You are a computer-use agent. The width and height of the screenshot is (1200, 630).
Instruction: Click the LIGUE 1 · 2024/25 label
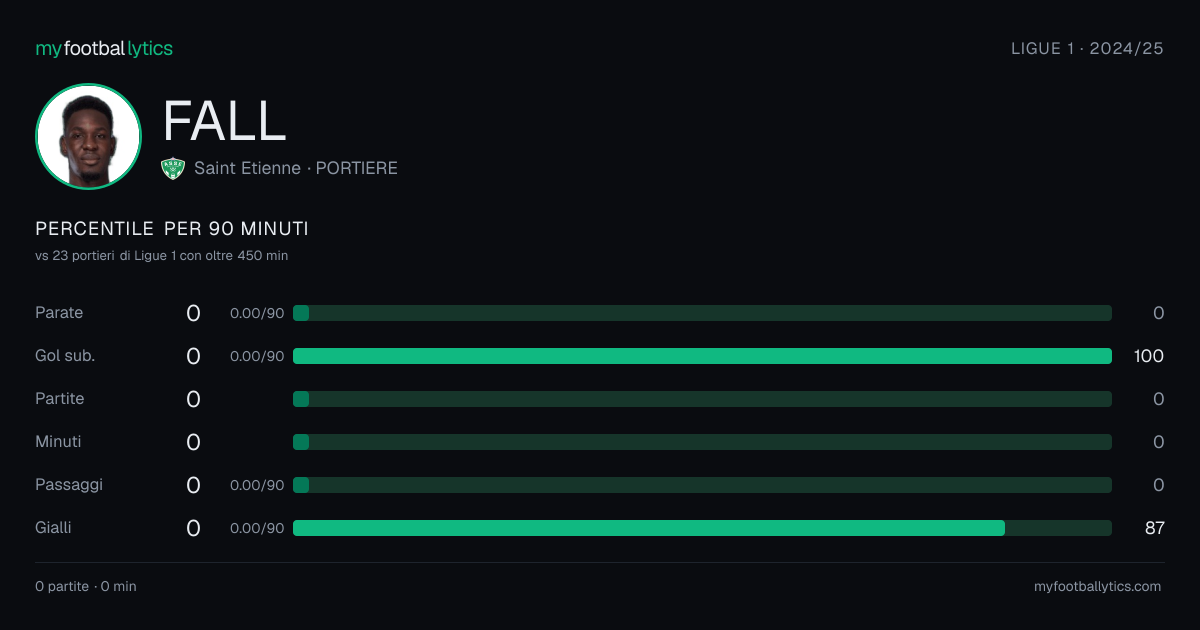1087,48
